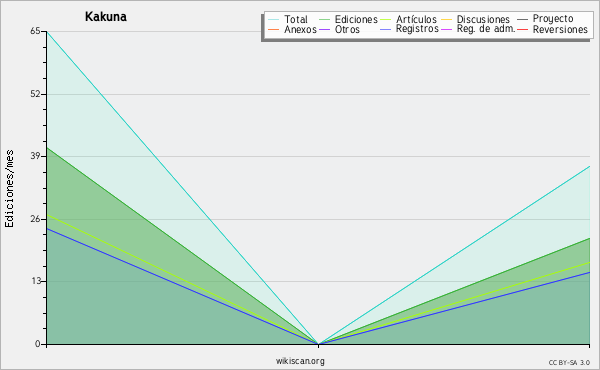Click the Registros legend label
600x370 pixels.
pos(417,29)
